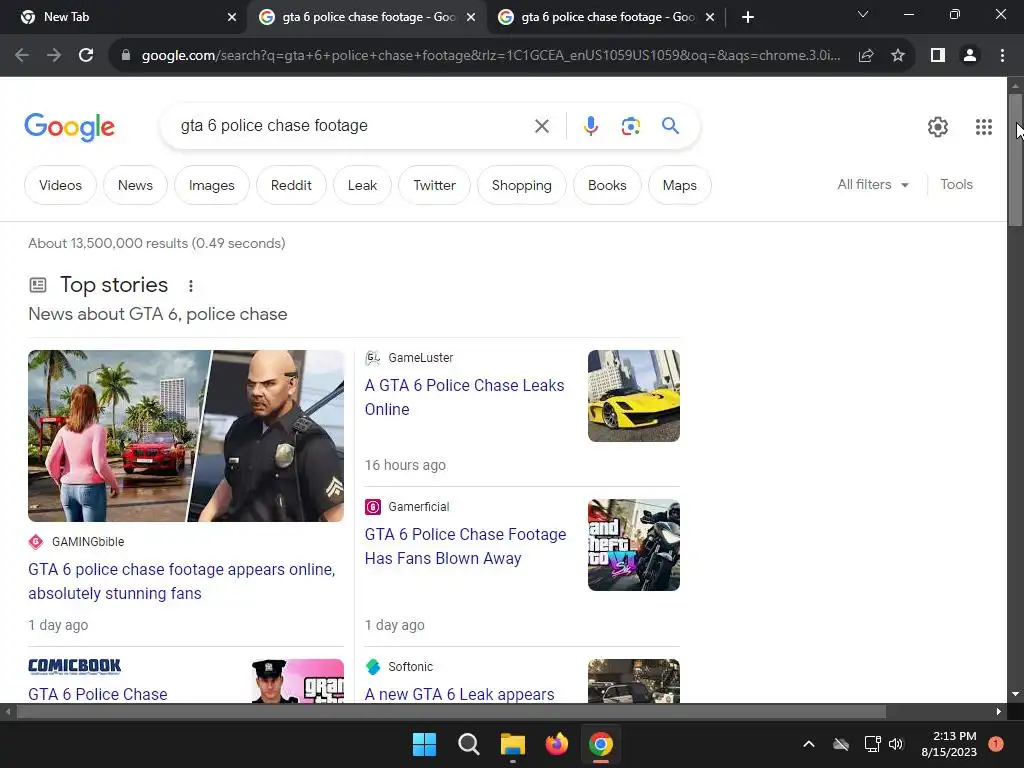
Task: Start voice search with microphone
Action: (590, 126)
